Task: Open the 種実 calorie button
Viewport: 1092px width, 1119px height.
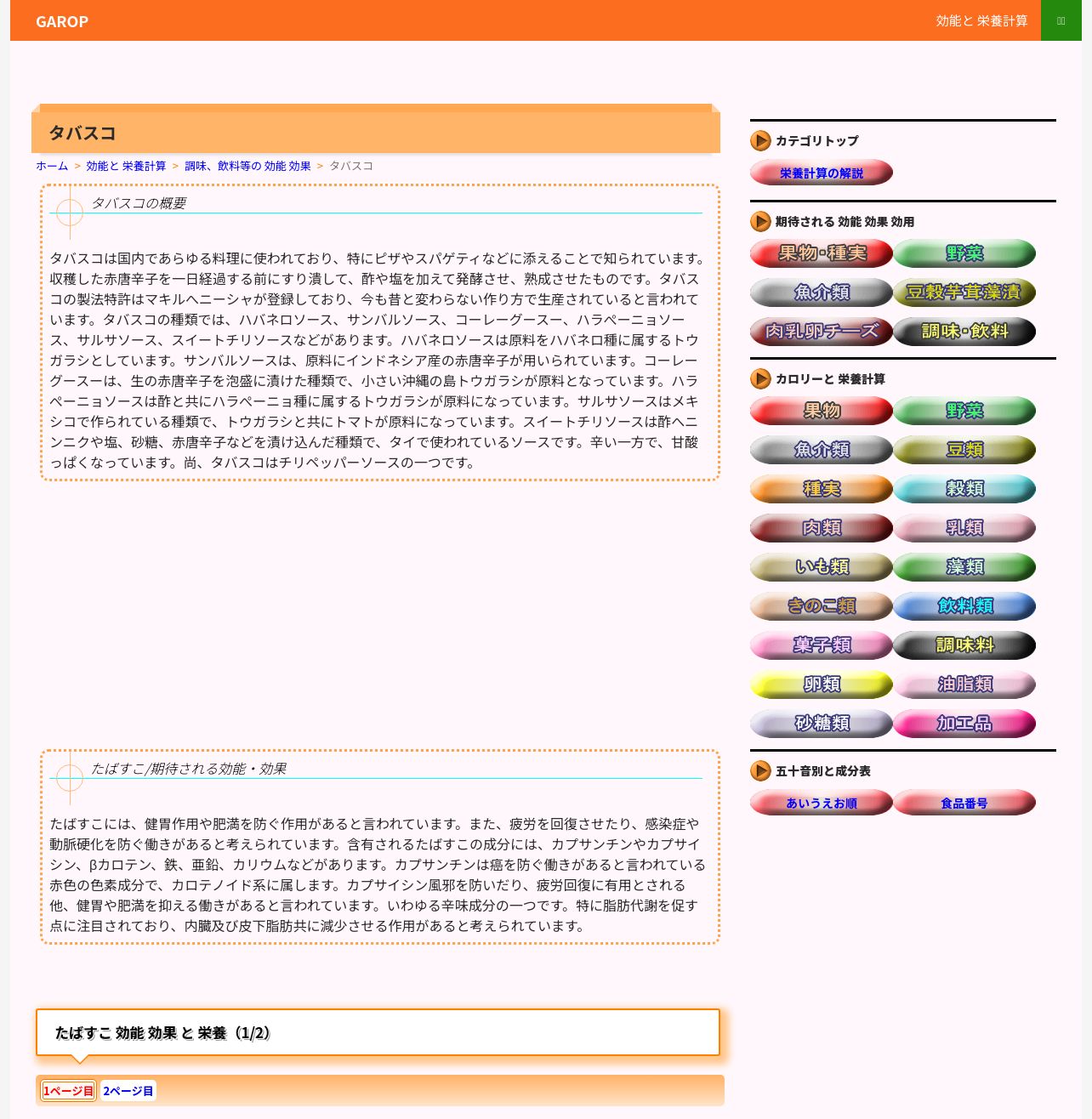Action: 822,489
